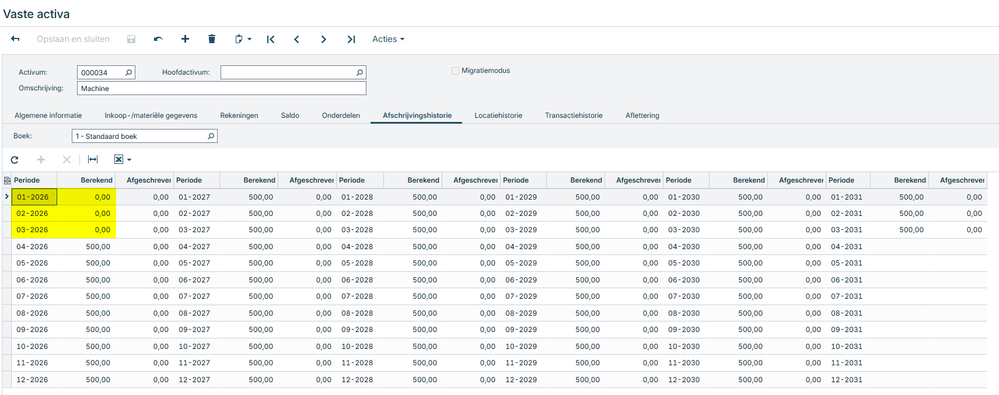Click the grid delete row X icon
The width and height of the screenshot is (999, 395).
(x=66, y=160)
